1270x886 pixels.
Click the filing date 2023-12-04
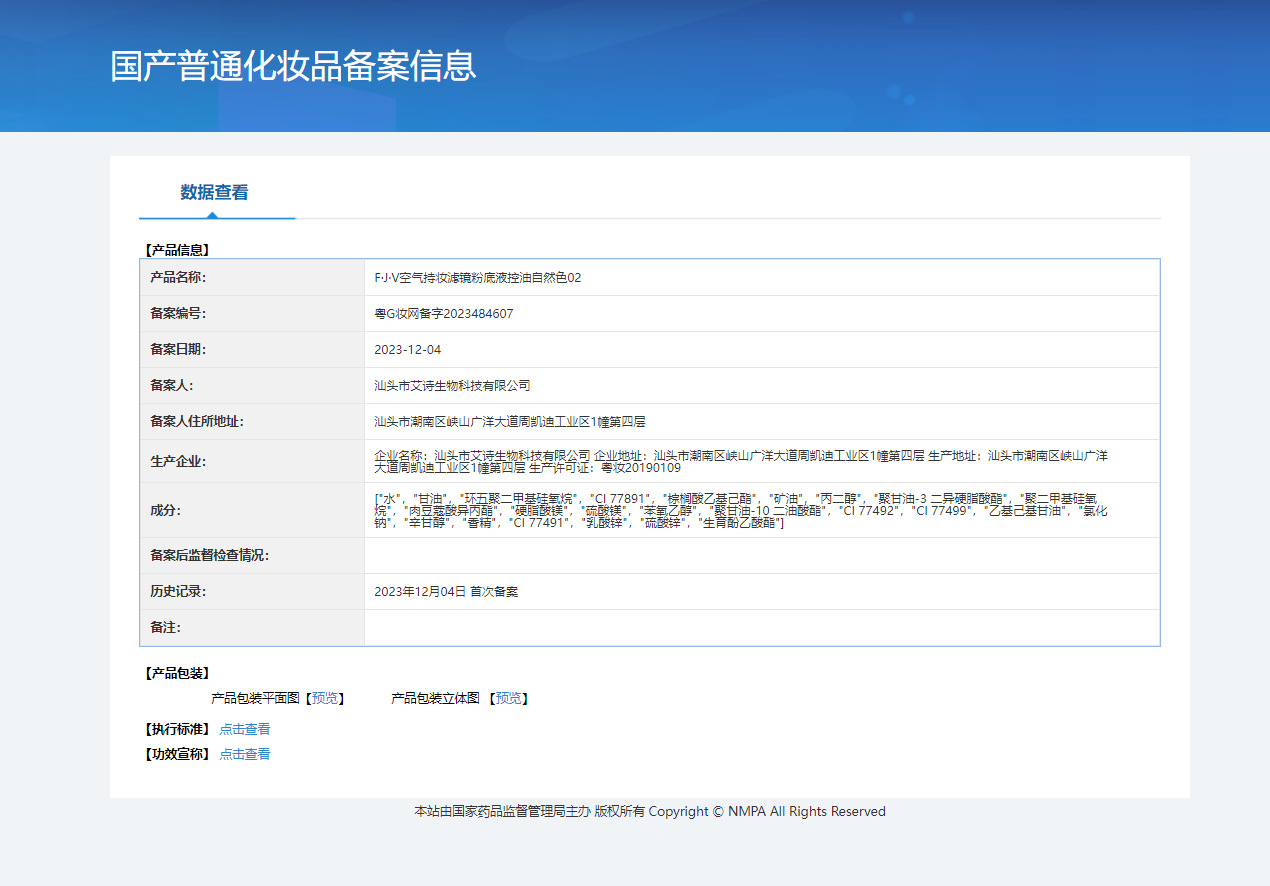pyautogui.click(x=407, y=350)
